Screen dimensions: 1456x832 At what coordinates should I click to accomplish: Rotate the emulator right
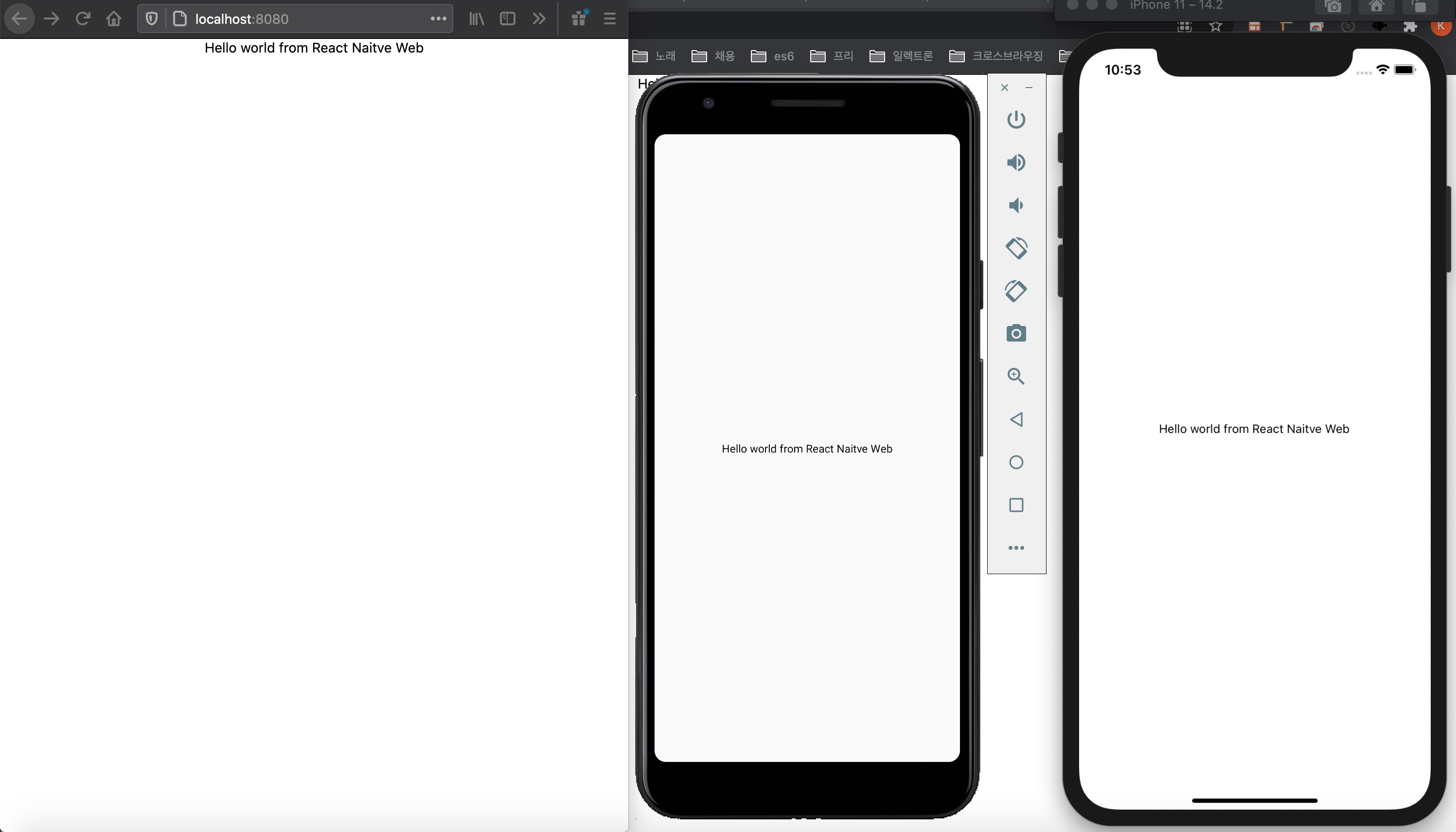coord(1016,290)
